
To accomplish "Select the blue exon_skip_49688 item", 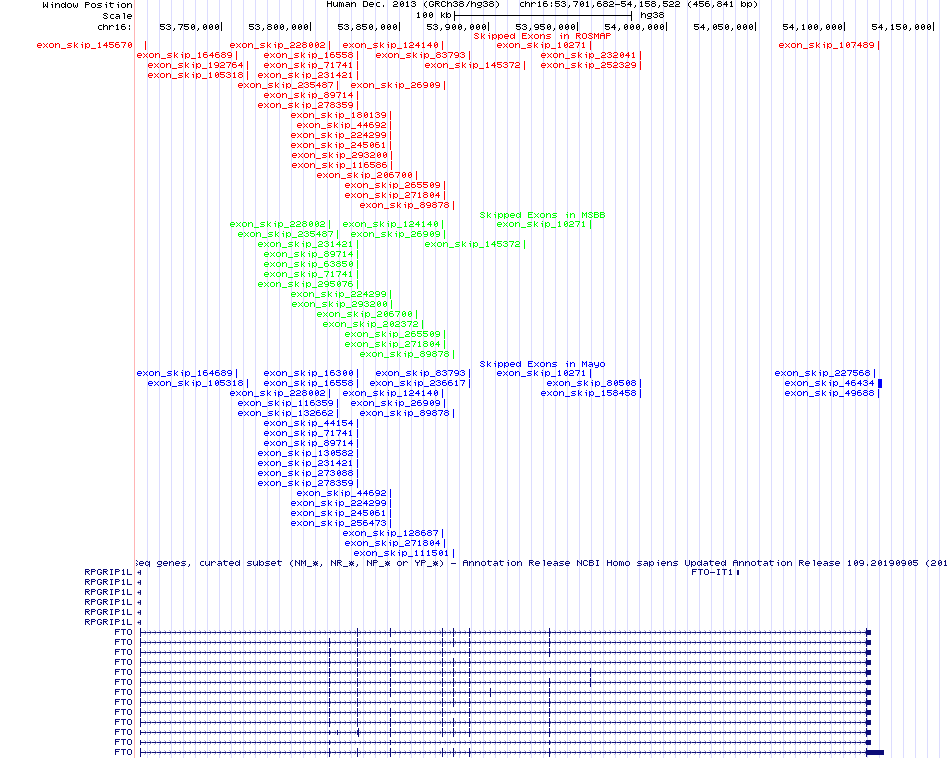I will click(x=829, y=394).
